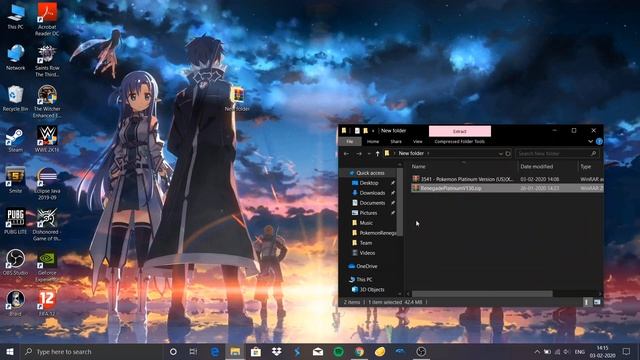Image resolution: width=640 pixels, height=360 pixels.
Task: Open Compressed Folder Tools tab
Action: [460, 142]
